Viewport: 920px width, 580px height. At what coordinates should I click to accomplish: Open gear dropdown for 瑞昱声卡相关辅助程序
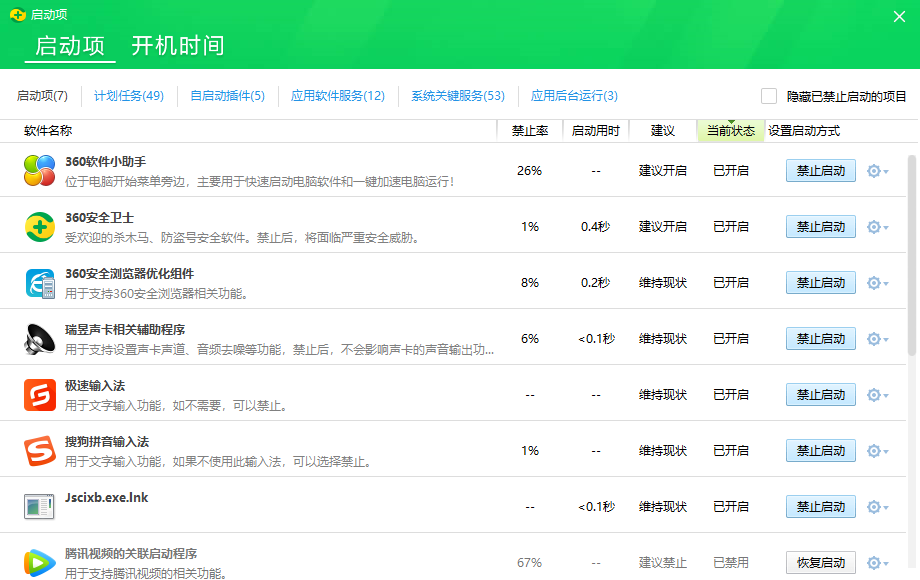877,339
